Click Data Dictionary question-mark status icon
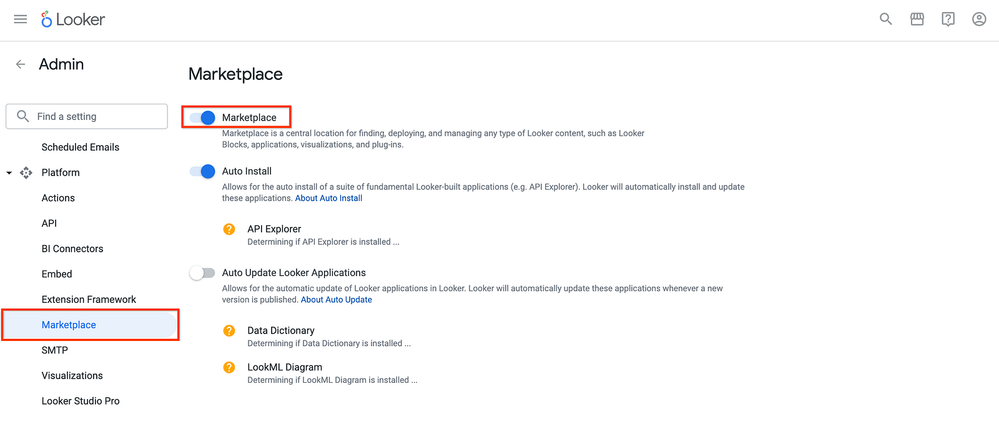The height and width of the screenshot is (421, 999). point(229,331)
